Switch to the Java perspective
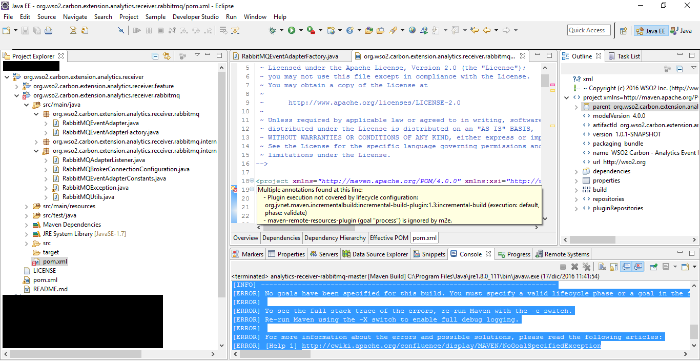Screen dimensions: 700x361 pyautogui.click(x=682, y=31)
